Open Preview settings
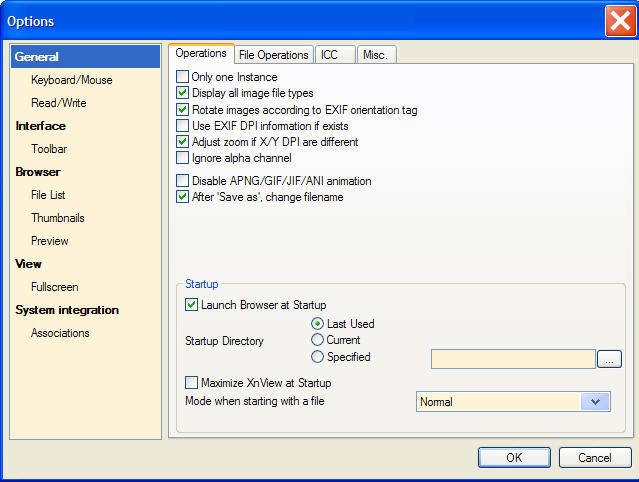The image size is (639, 482). pos(50,241)
